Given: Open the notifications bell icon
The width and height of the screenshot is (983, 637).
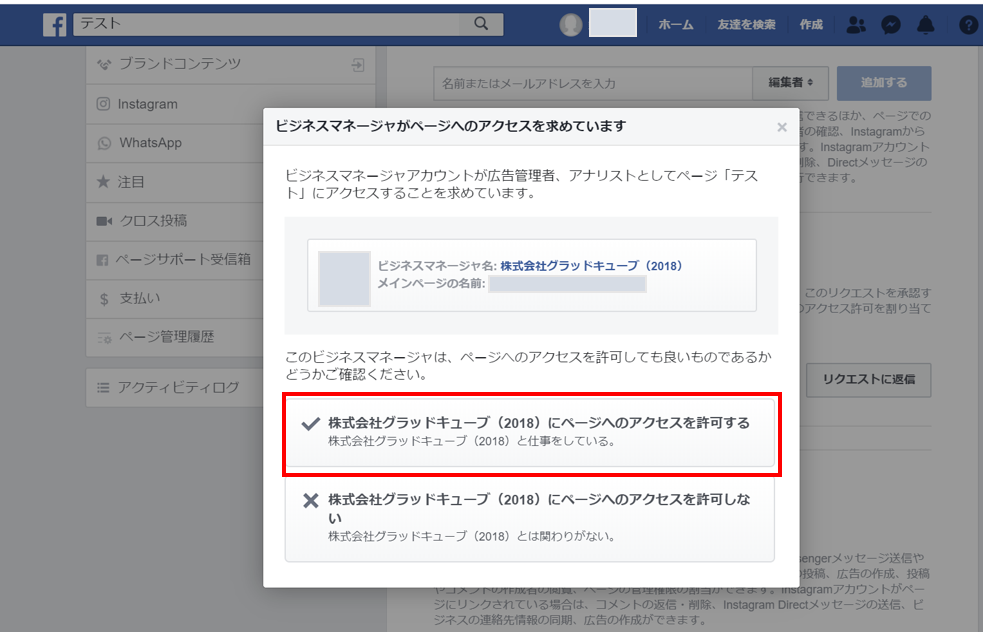Looking at the screenshot, I should tap(925, 24).
